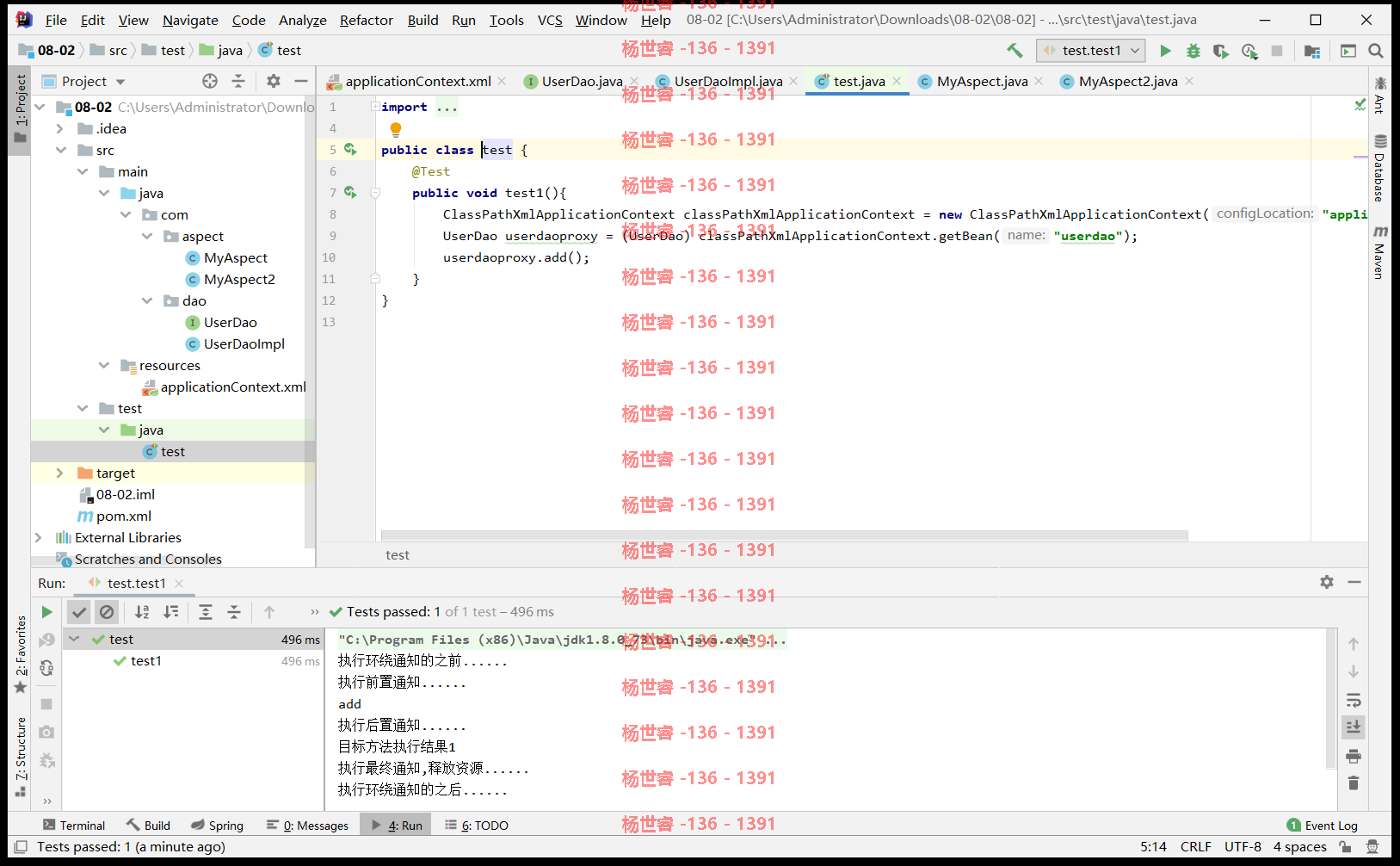The width and height of the screenshot is (1400, 866).
Task: Run with Coverage icon in toolbar
Action: coord(1220,51)
